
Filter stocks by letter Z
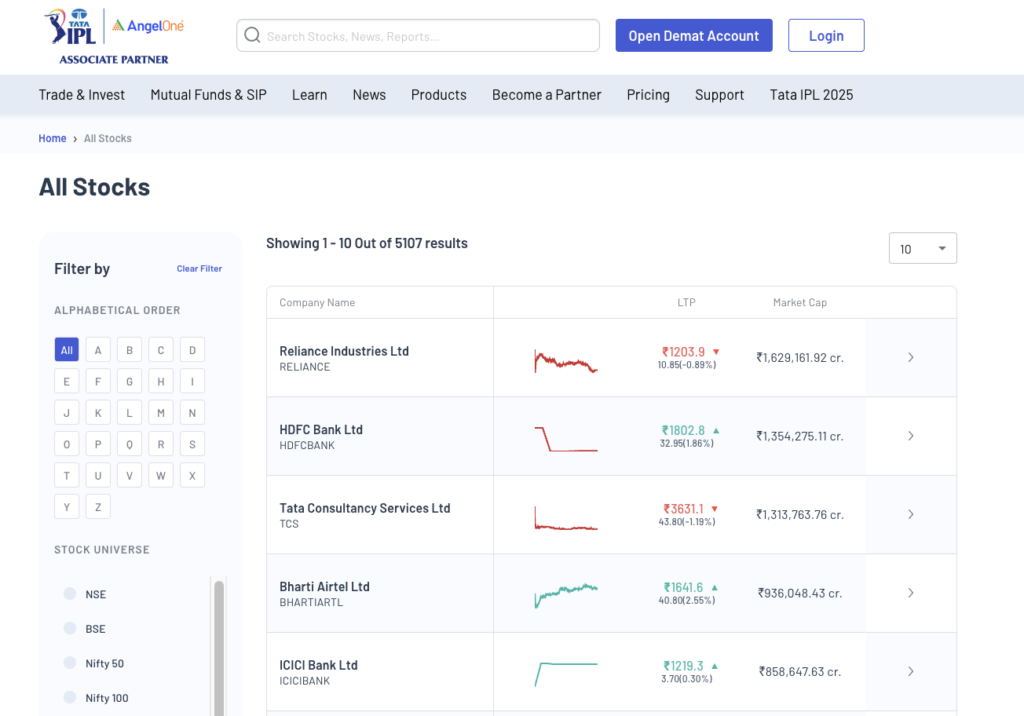pyautogui.click(x=98, y=506)
